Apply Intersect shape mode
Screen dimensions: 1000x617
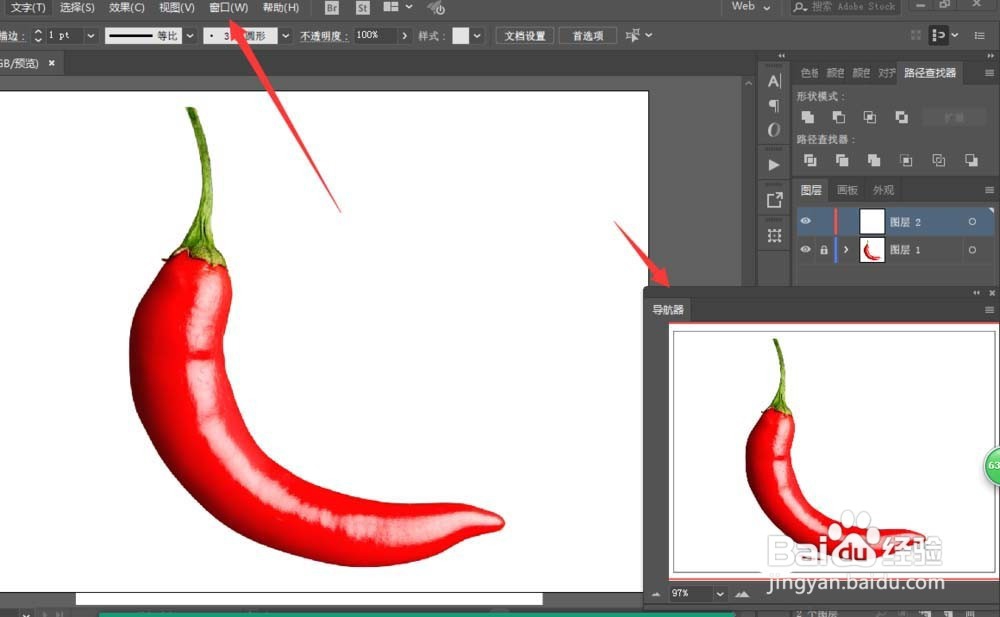pos(870,117)
